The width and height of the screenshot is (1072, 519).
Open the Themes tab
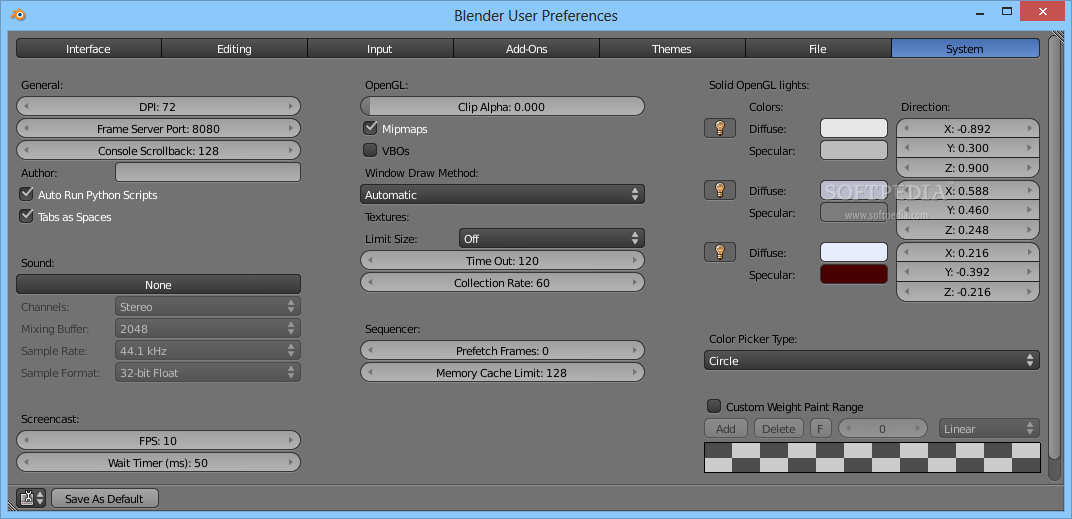tap(672, 49)
